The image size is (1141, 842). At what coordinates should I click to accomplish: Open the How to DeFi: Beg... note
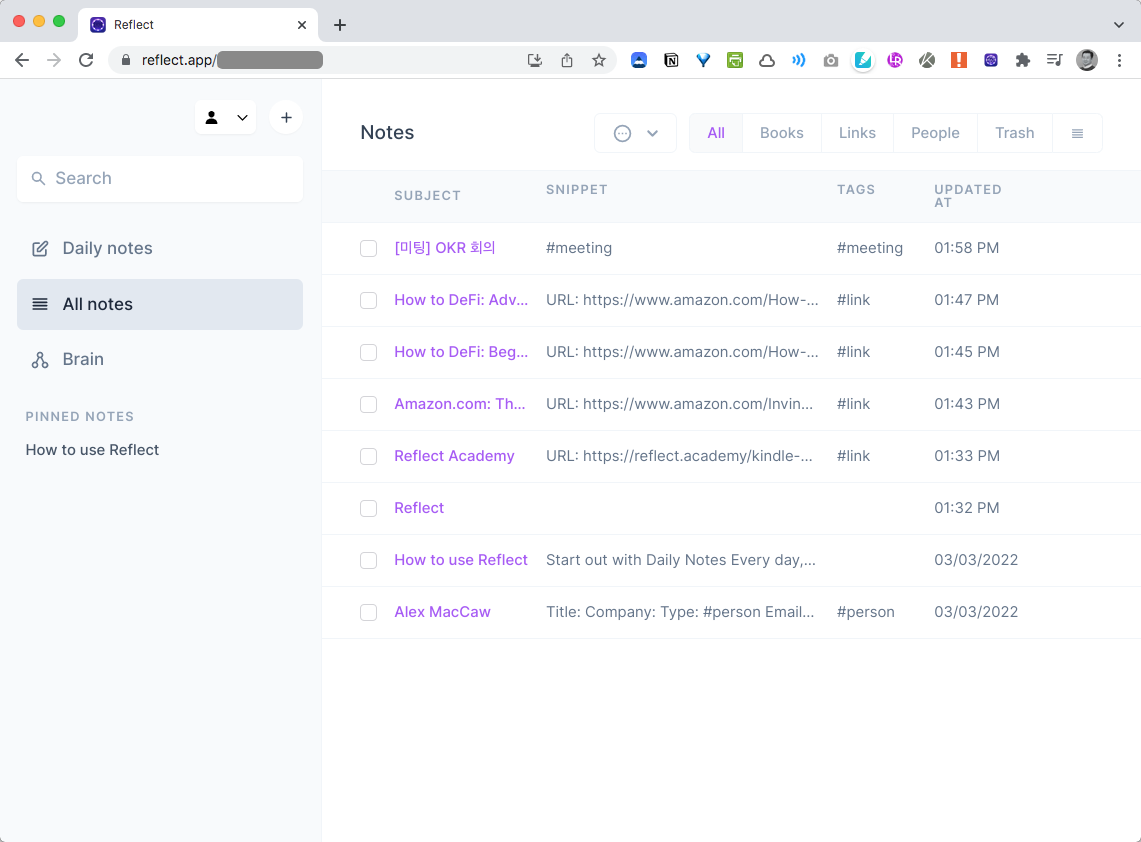tap(461, 352)
